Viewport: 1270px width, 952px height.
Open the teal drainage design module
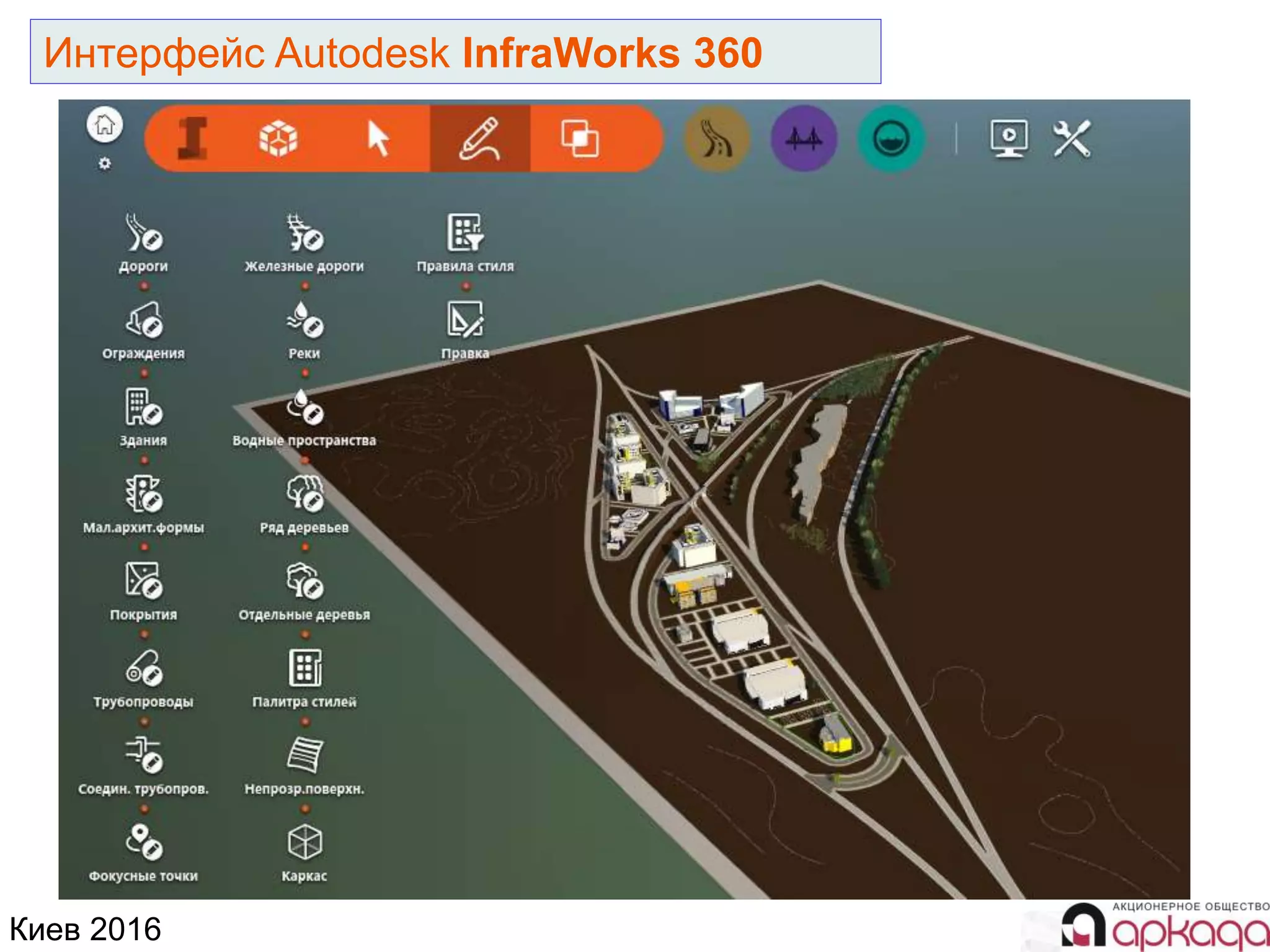pos(891,139)
